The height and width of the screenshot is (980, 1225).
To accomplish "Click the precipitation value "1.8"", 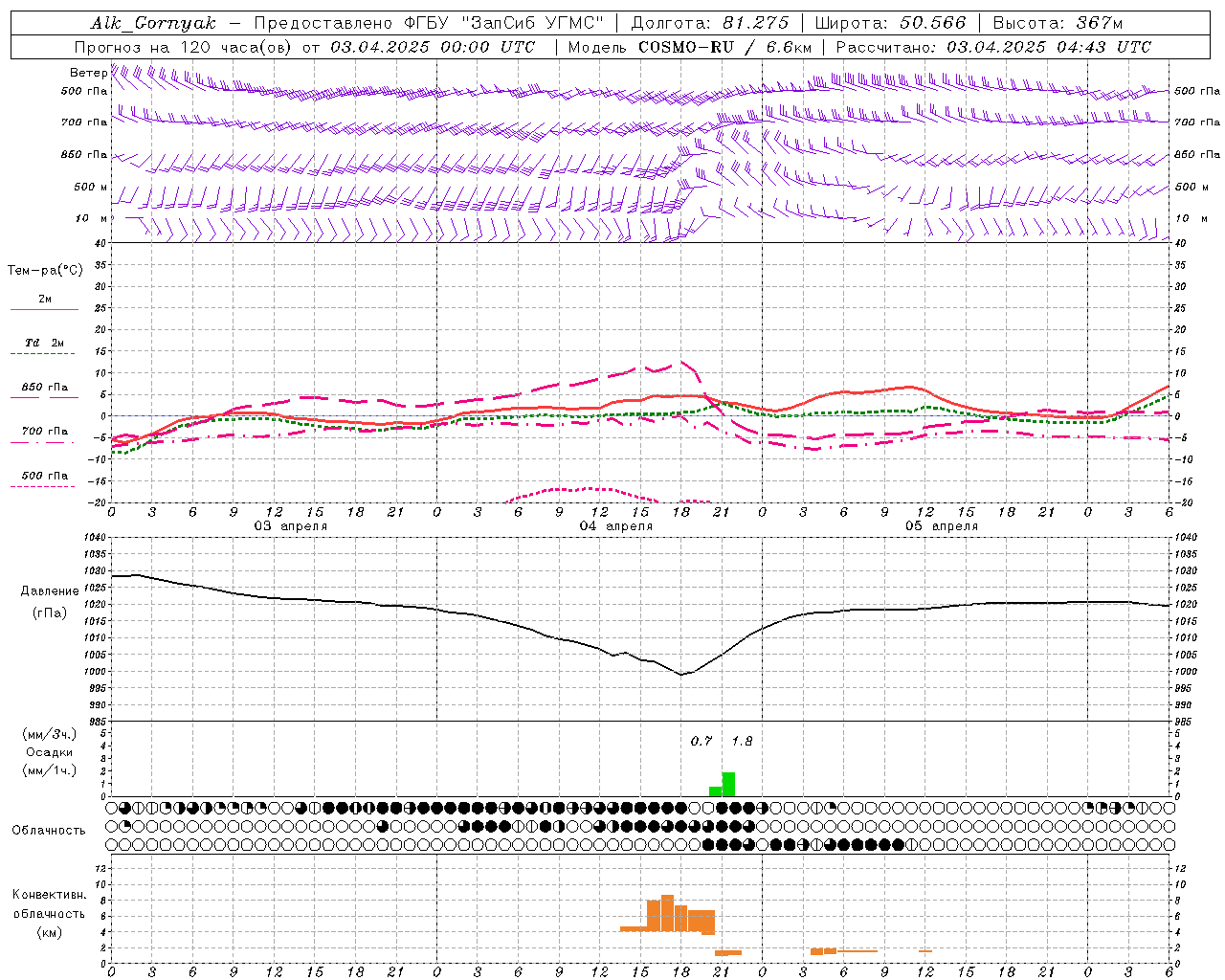I will click(x=742, y=741).
